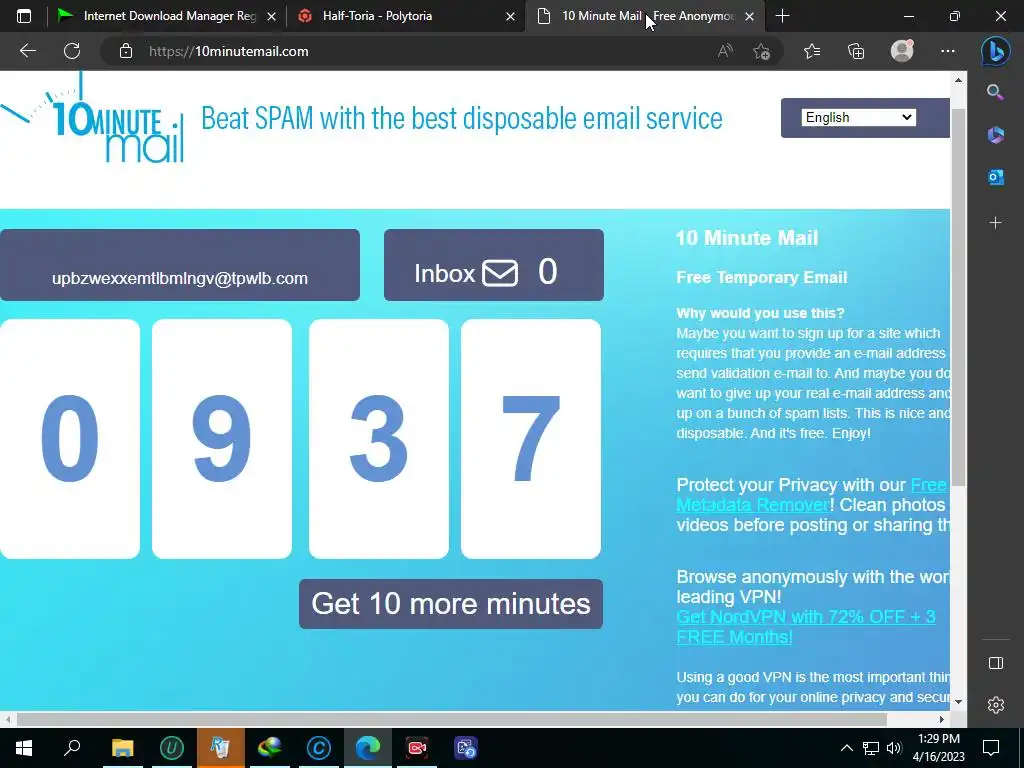The height and width of the screenshot is (768, 1024).
Task: Close the Internet Download Manager tab
Action: (272, 16)
